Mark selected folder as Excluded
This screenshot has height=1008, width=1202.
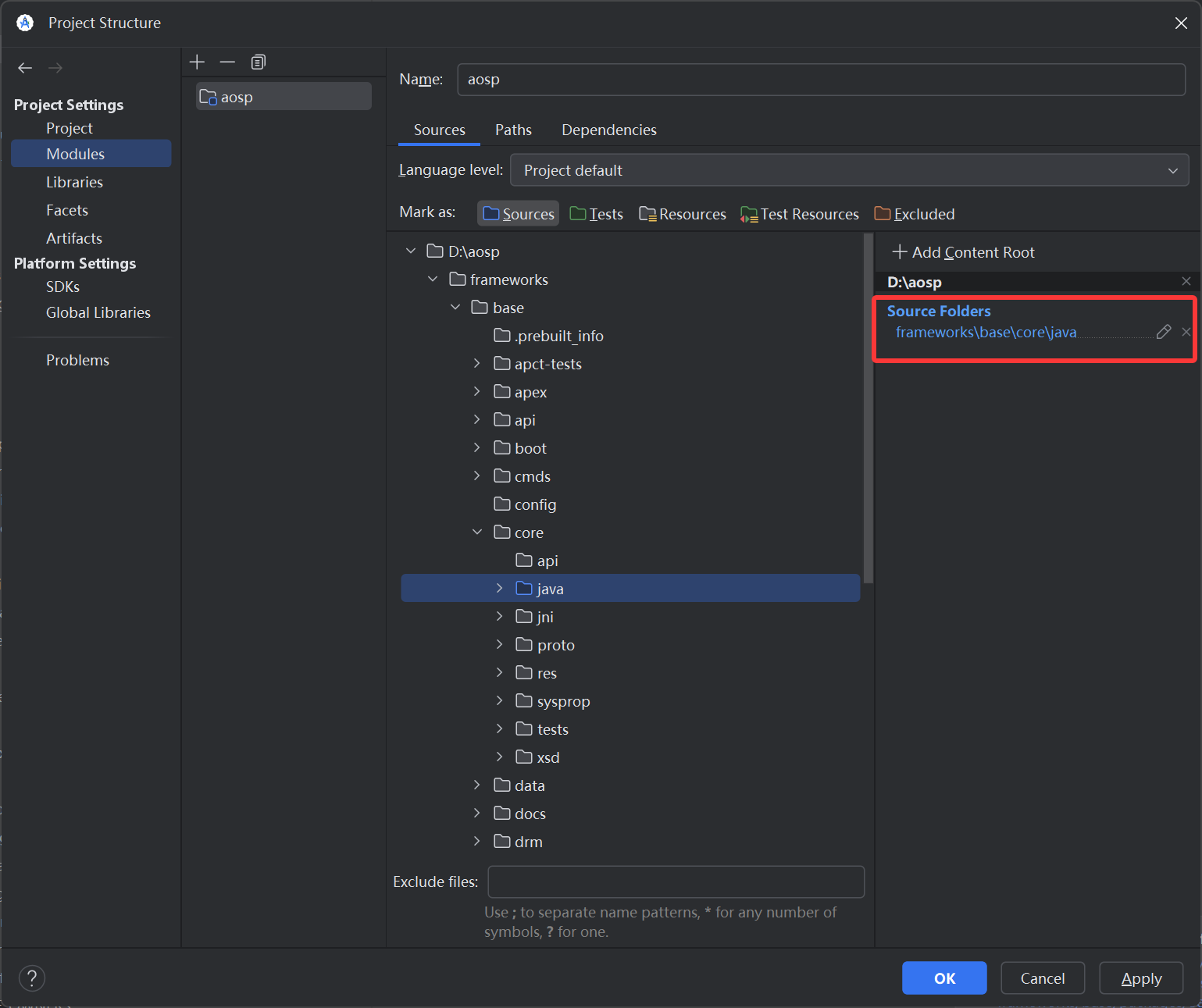pyautogui.click(x=915, y=213)
